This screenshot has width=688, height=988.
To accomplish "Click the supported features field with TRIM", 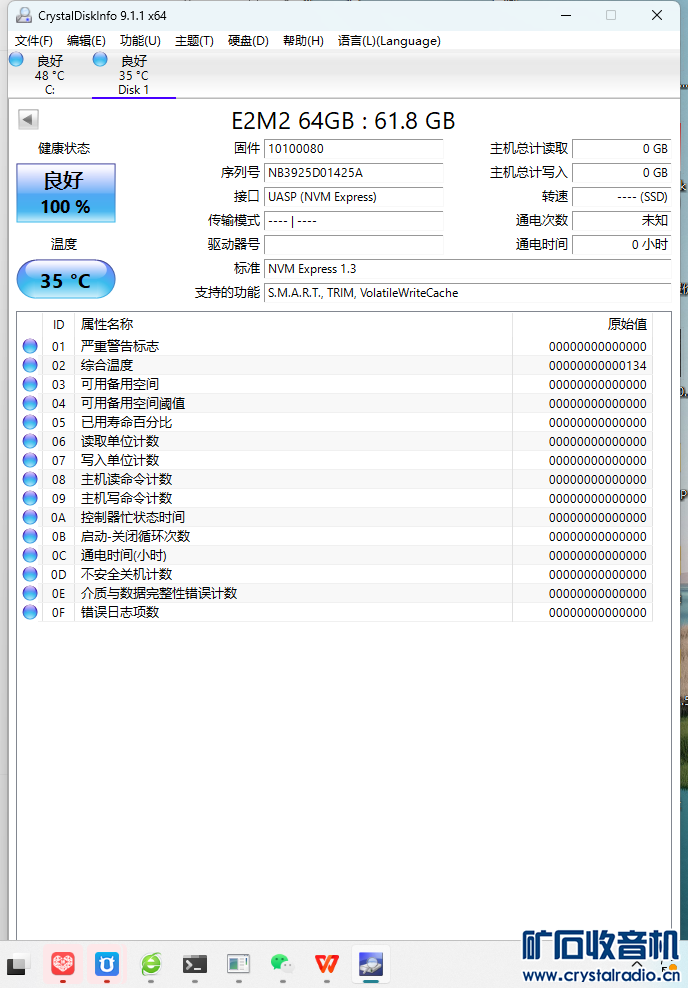I will [x=467, y=293].
